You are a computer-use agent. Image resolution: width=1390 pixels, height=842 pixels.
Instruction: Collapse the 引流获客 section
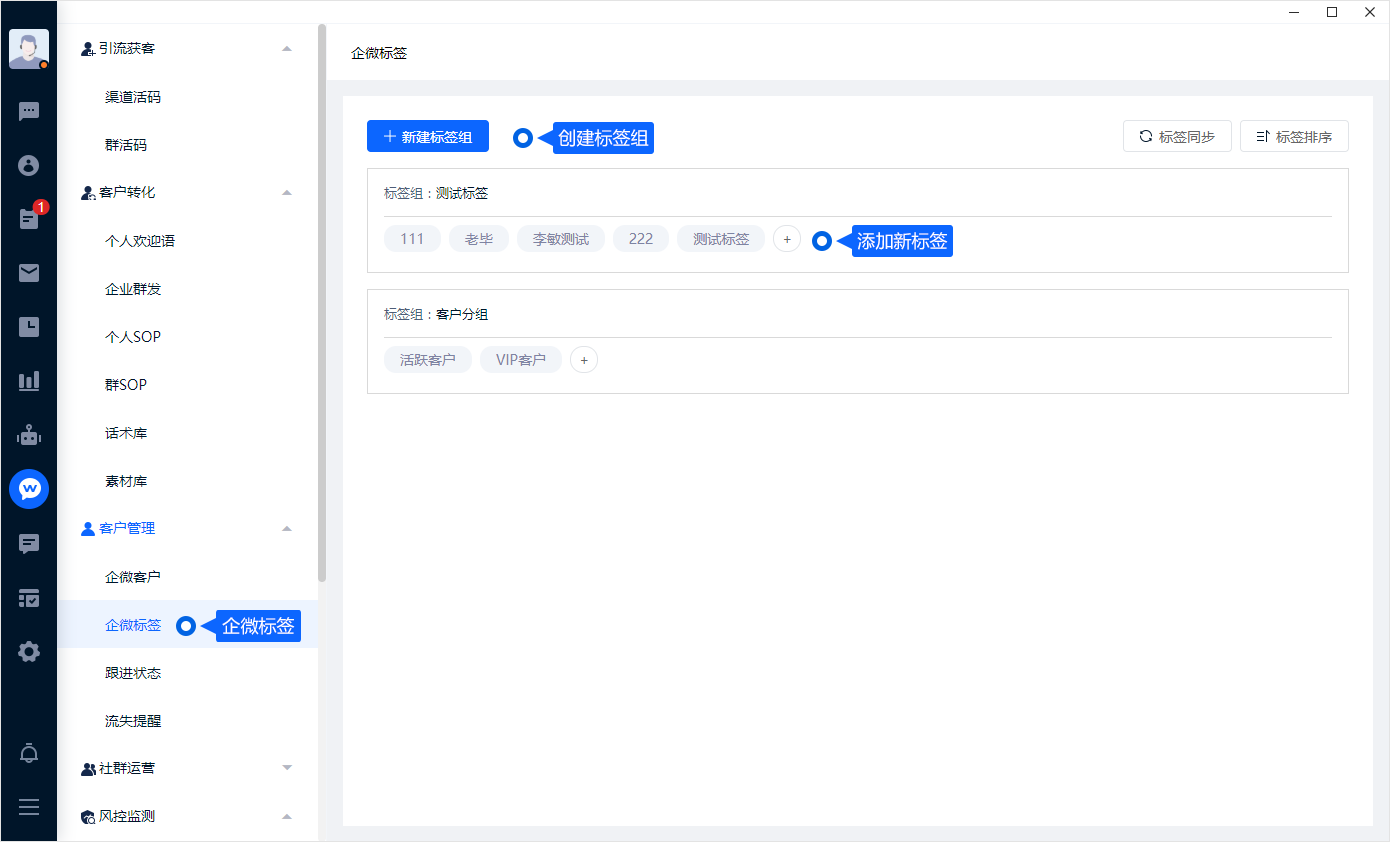point(287,48)
